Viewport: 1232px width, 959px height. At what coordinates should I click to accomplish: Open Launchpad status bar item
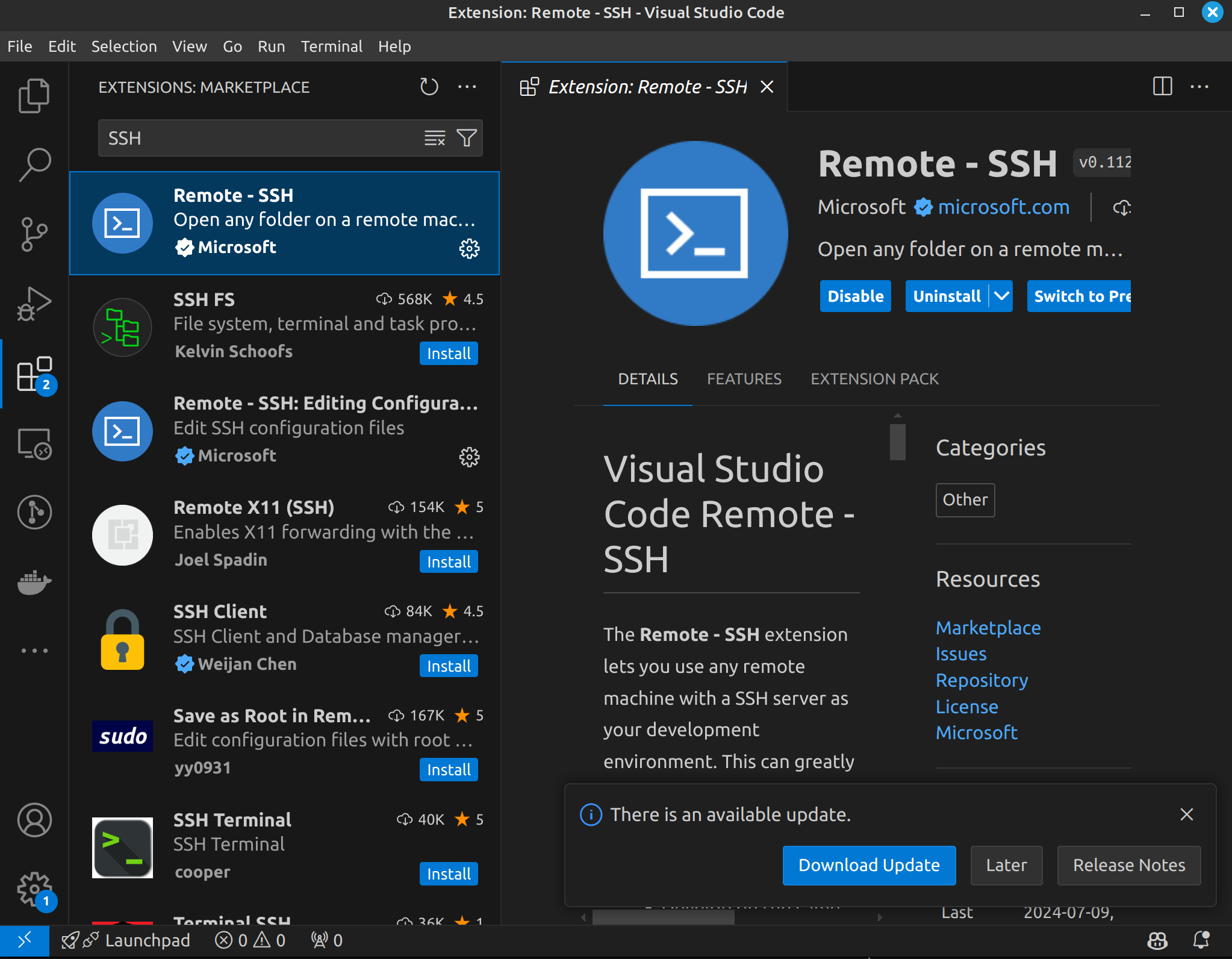126,940
